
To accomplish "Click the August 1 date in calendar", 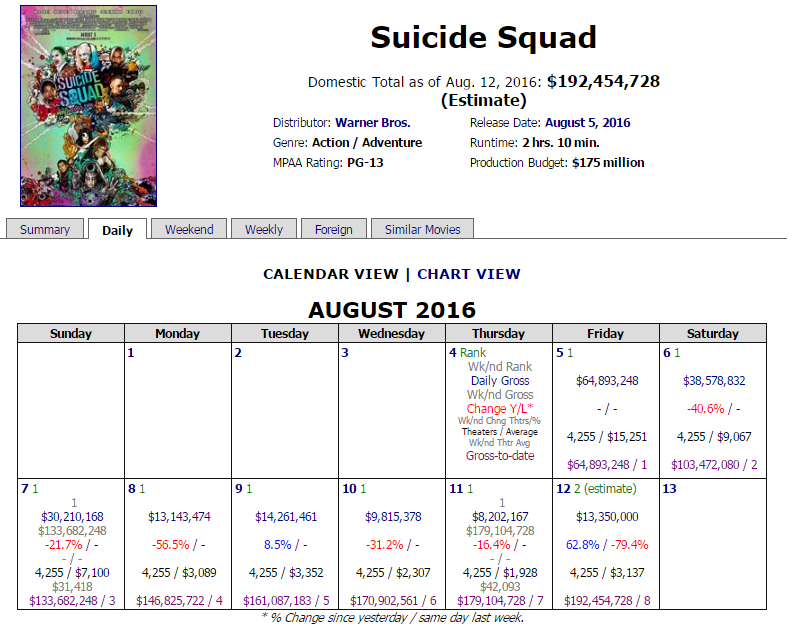I will point(131,353).
